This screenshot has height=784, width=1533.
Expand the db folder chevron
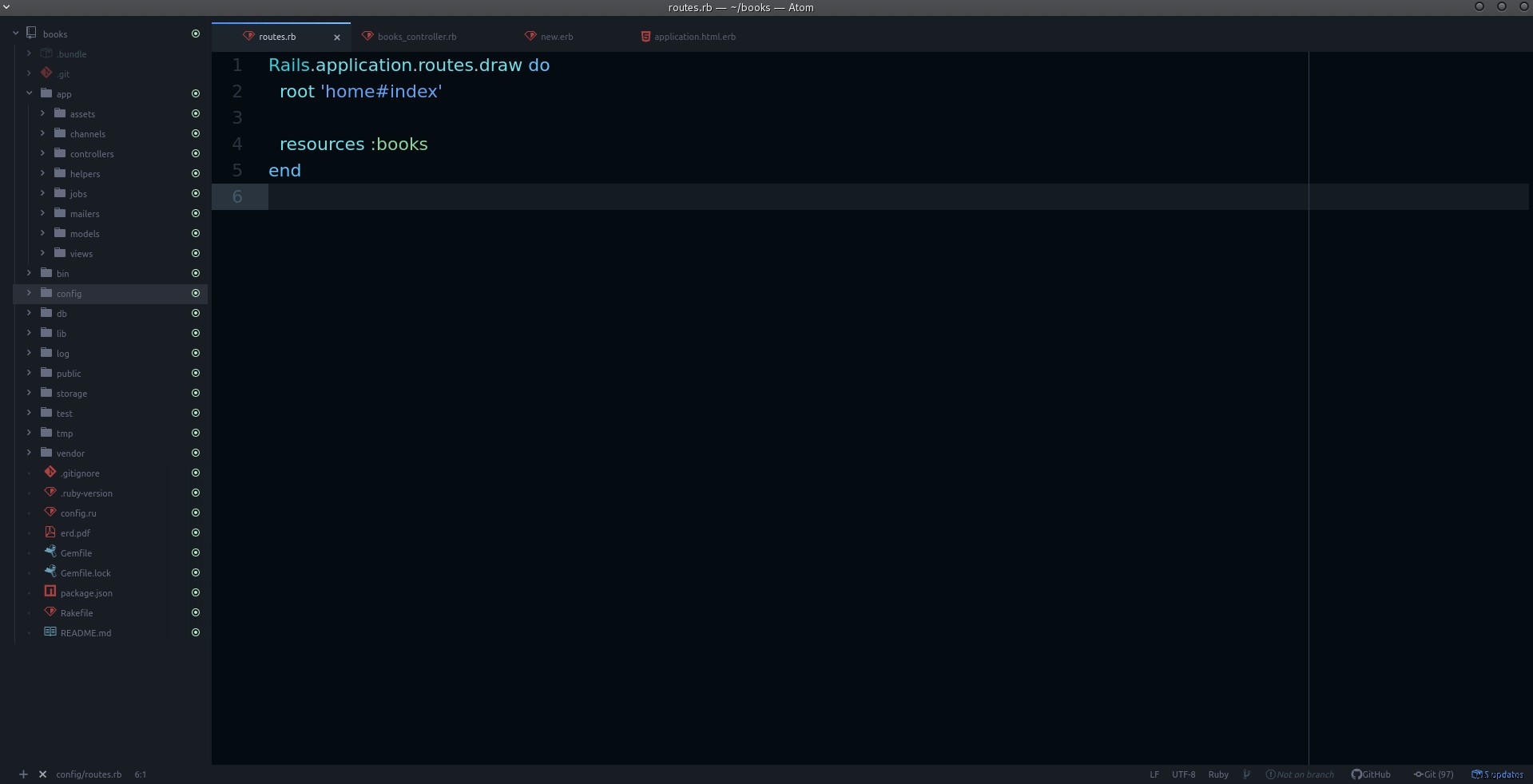point(29,313)
